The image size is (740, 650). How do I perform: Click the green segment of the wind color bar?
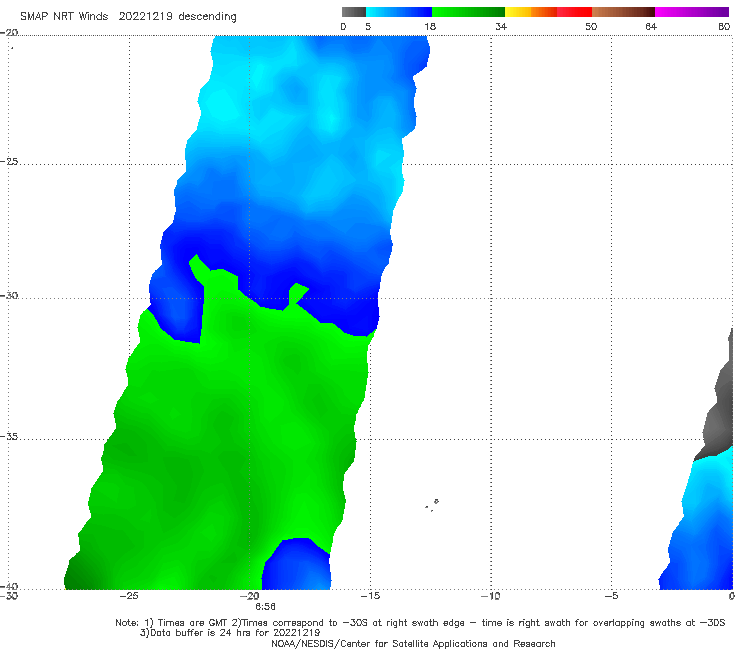[468, 12]
